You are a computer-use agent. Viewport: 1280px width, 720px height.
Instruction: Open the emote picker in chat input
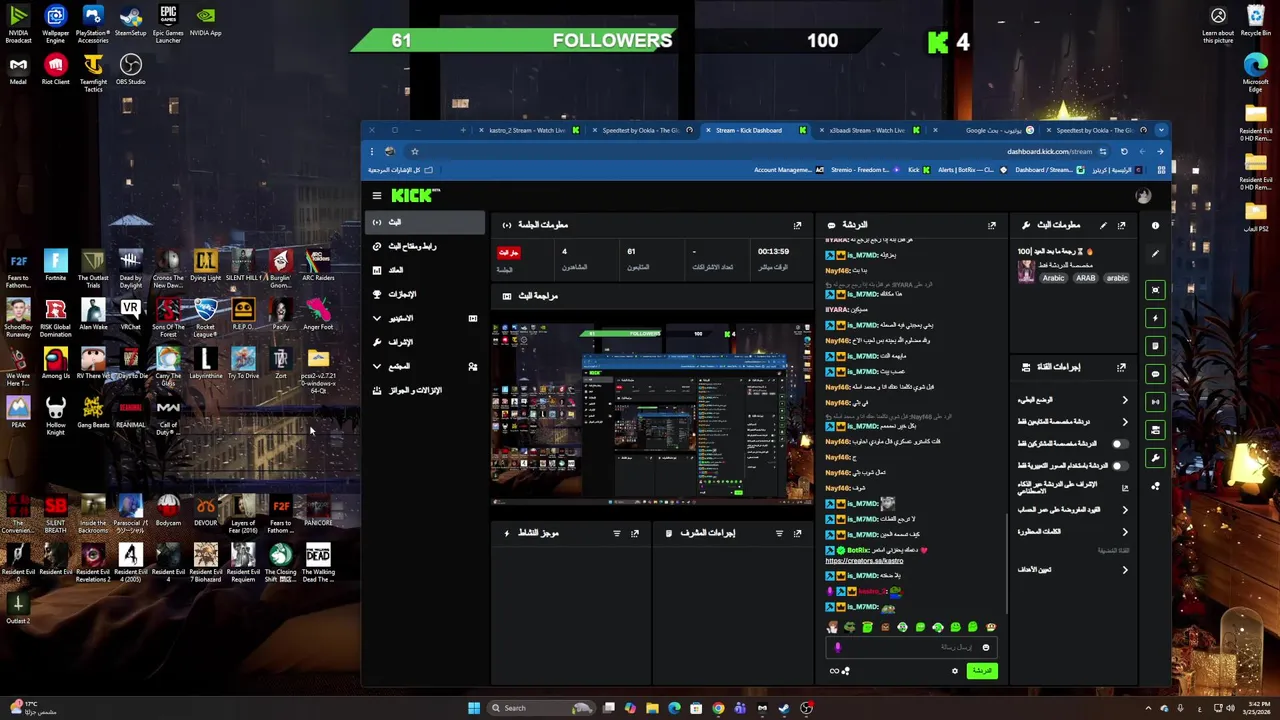click(985, 647)
